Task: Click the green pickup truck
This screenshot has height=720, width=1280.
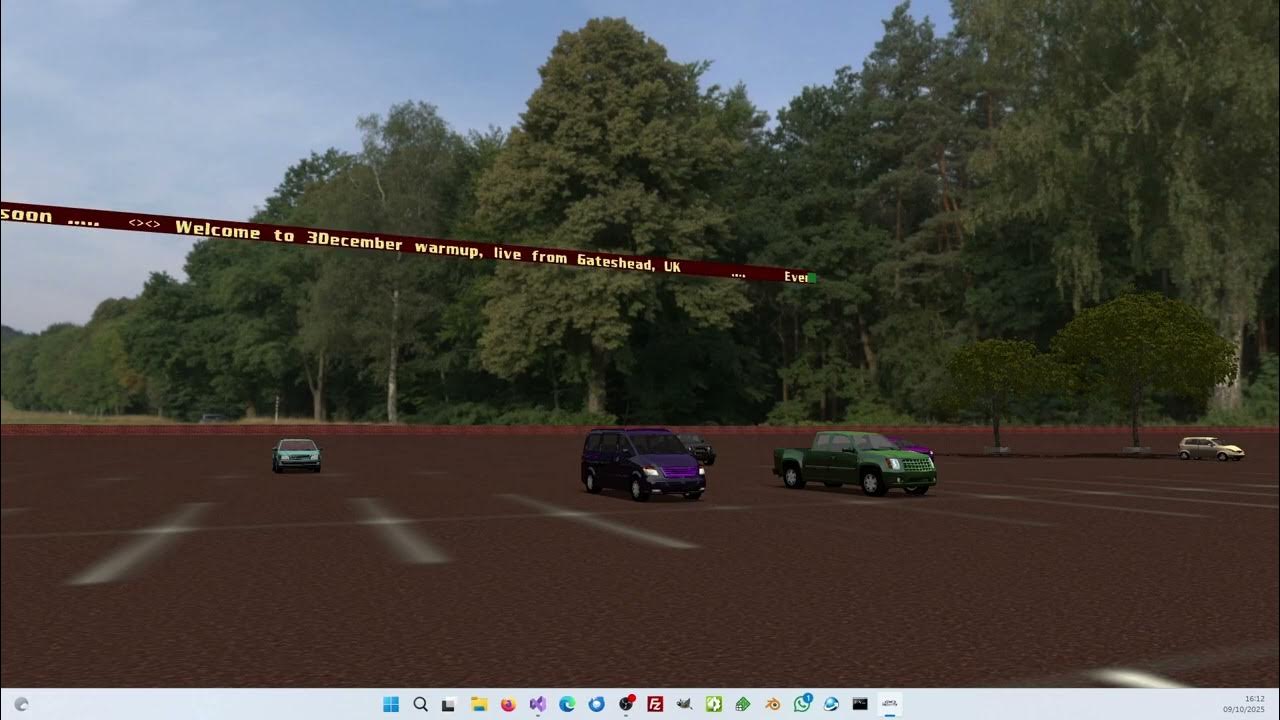Action: 855,463
